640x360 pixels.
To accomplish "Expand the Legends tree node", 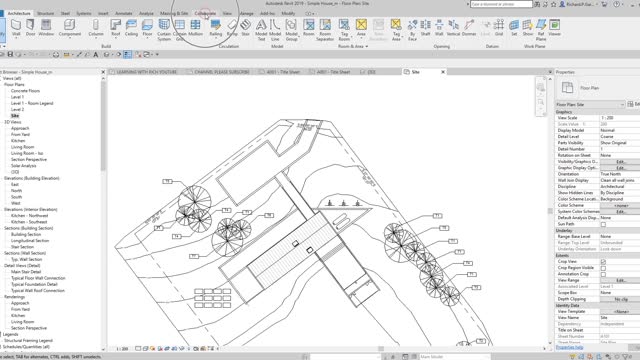I will point(10,334).
